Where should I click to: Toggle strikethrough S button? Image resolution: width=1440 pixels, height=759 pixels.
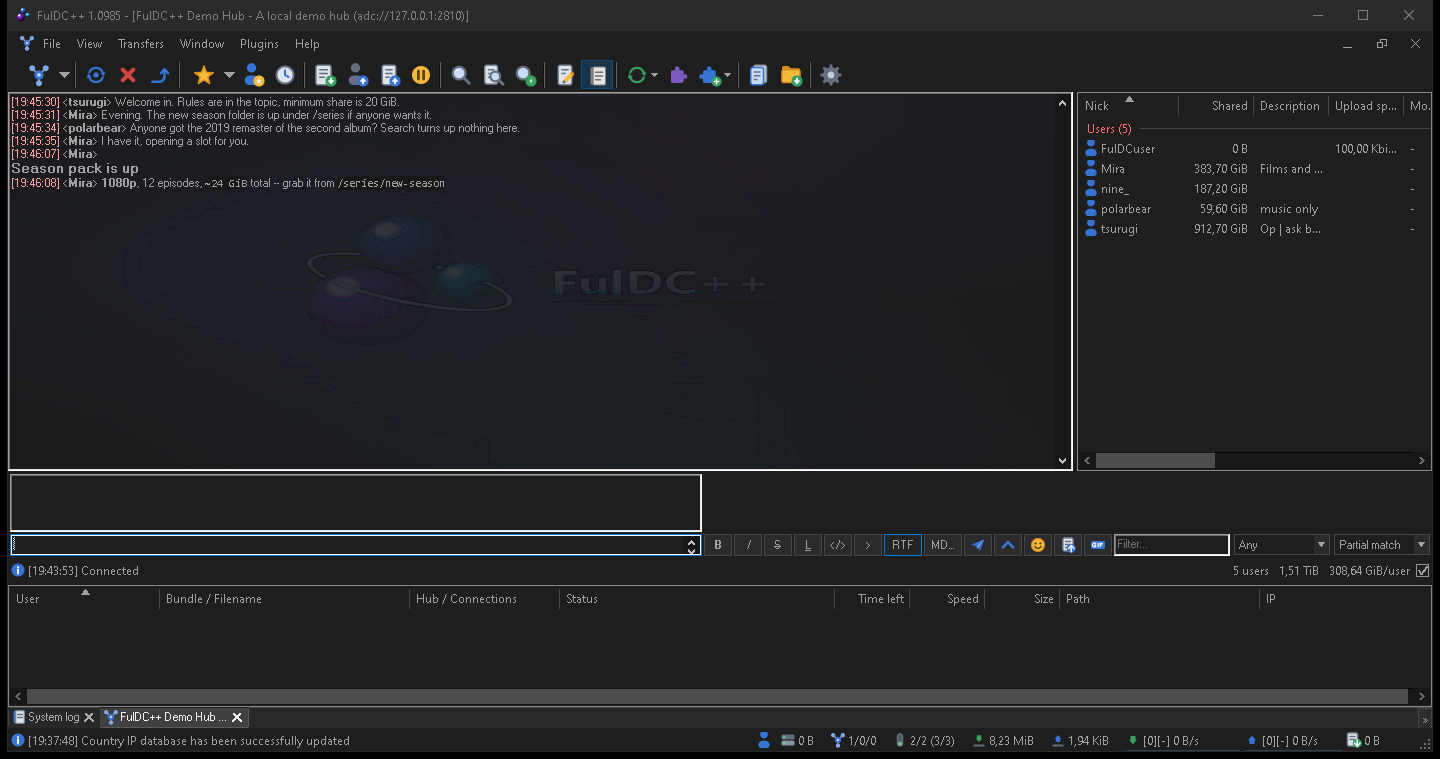coord(778,545)
